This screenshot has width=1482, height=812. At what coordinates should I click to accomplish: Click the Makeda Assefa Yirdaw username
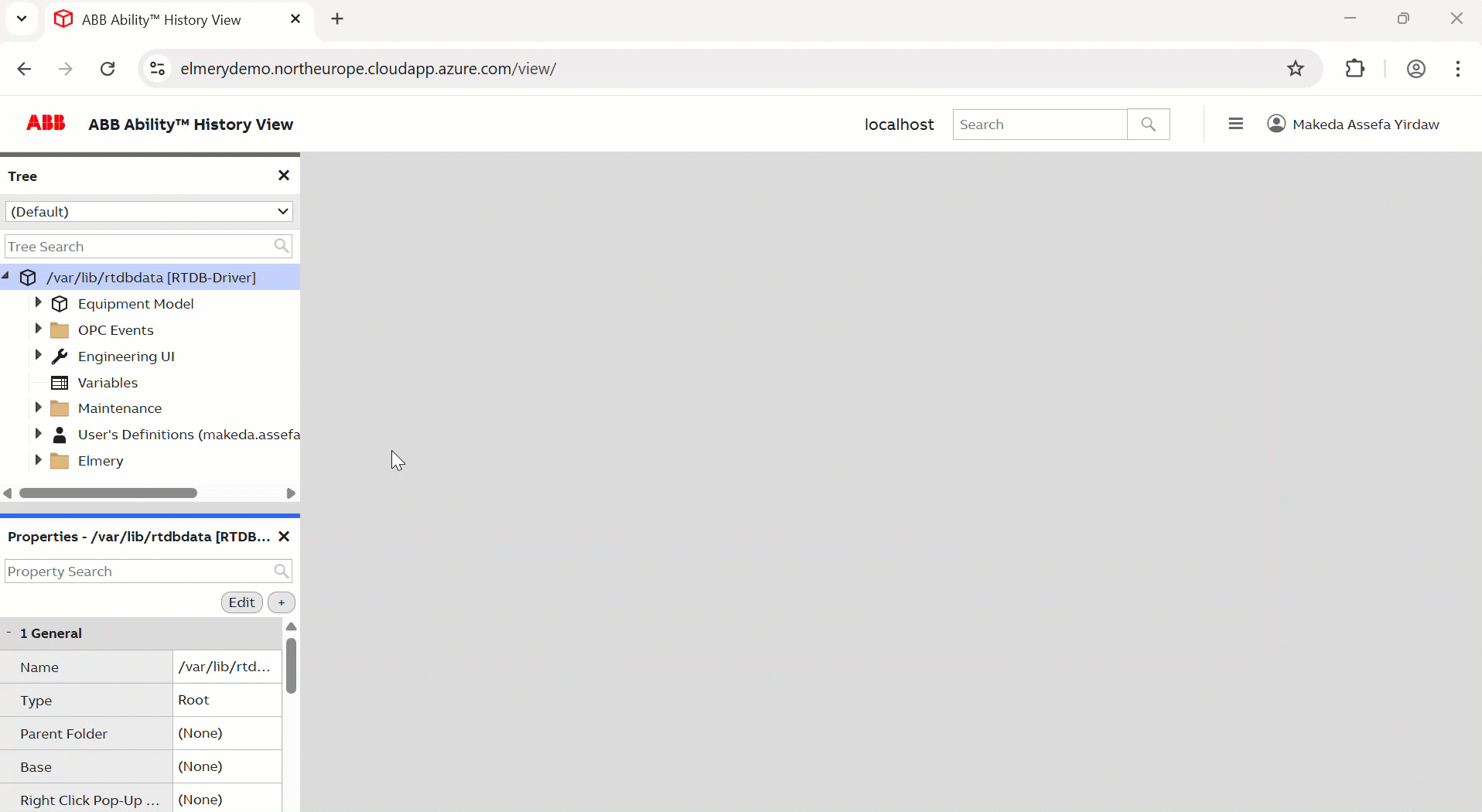tap(1366, 125)
